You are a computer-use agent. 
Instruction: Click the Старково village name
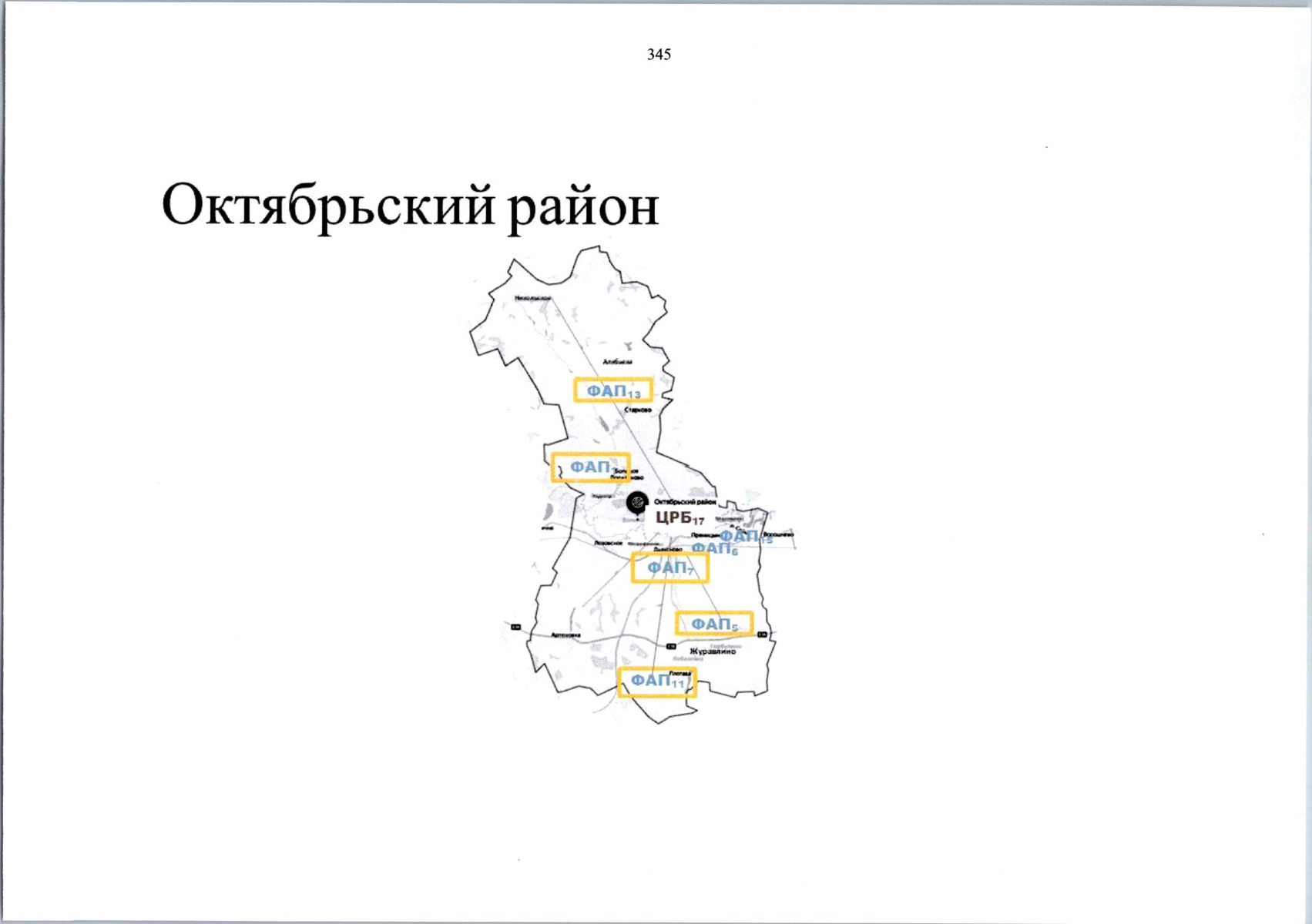pyautogui.click(x=638, y=410)
